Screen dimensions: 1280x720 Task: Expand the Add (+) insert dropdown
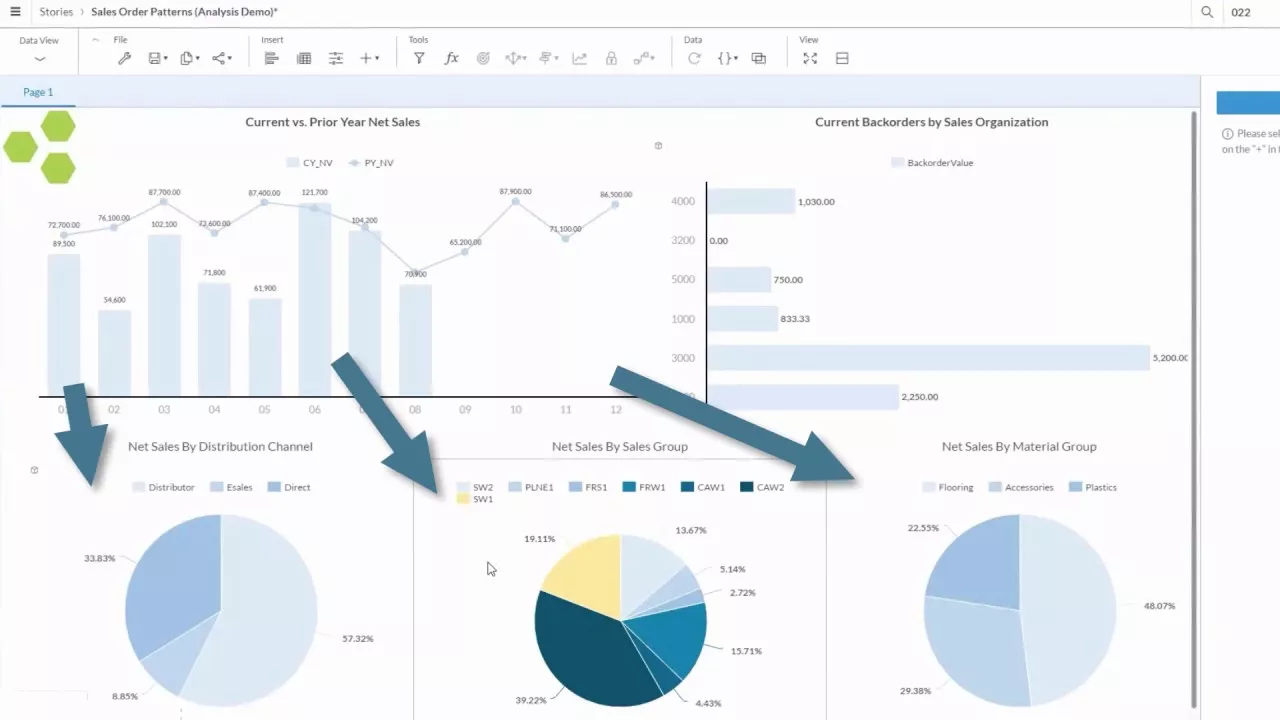(370, 59)
